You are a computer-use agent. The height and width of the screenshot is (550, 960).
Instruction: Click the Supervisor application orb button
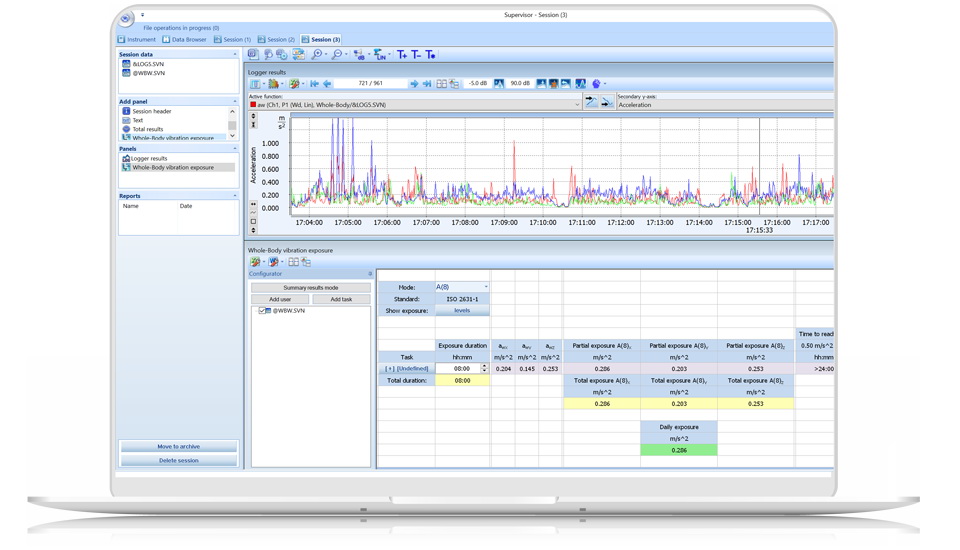[126, 18]
